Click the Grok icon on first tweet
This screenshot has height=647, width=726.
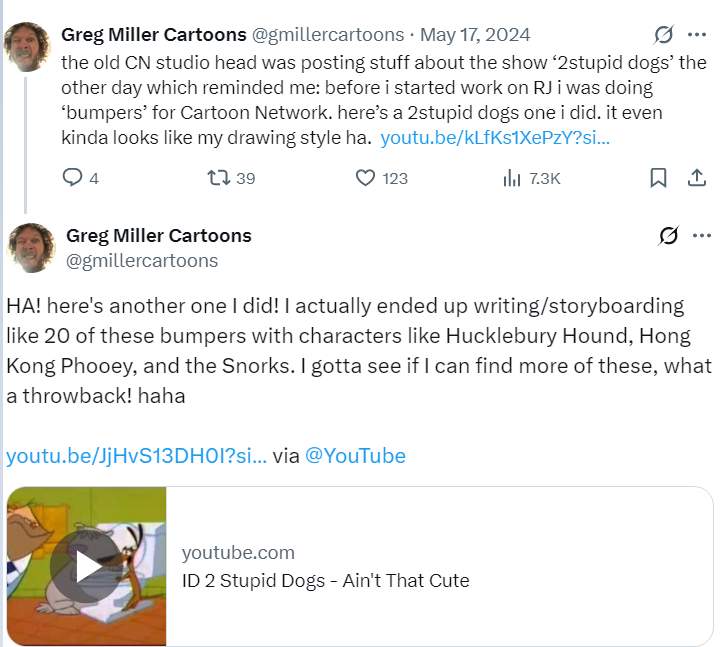663,35
